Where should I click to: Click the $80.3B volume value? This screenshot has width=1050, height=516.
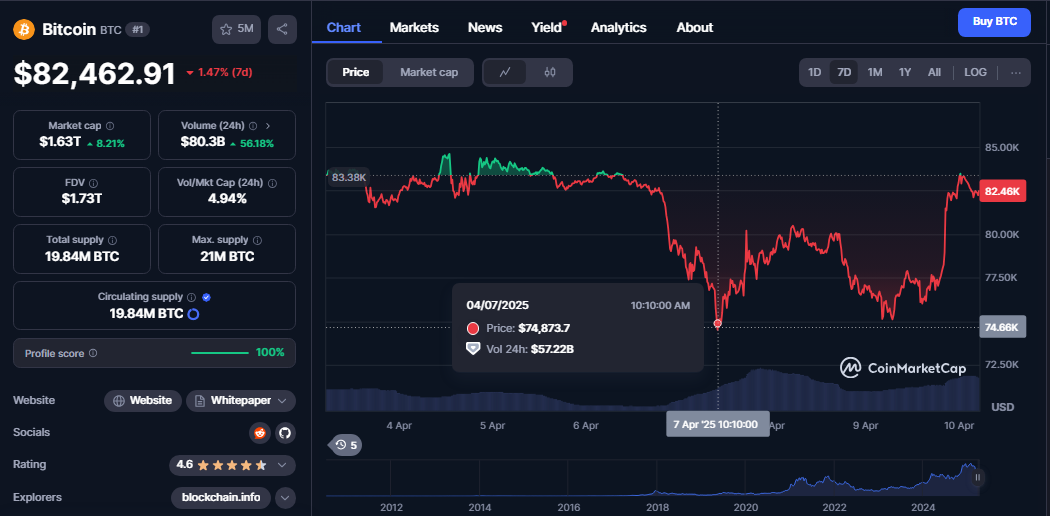(x=202, y=142)
